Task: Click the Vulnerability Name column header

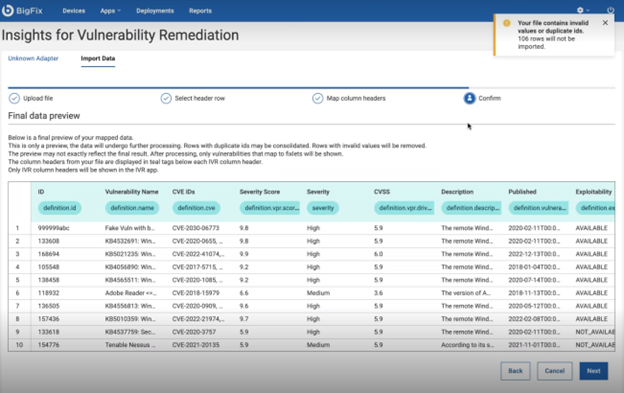Action: click(132, 192)
